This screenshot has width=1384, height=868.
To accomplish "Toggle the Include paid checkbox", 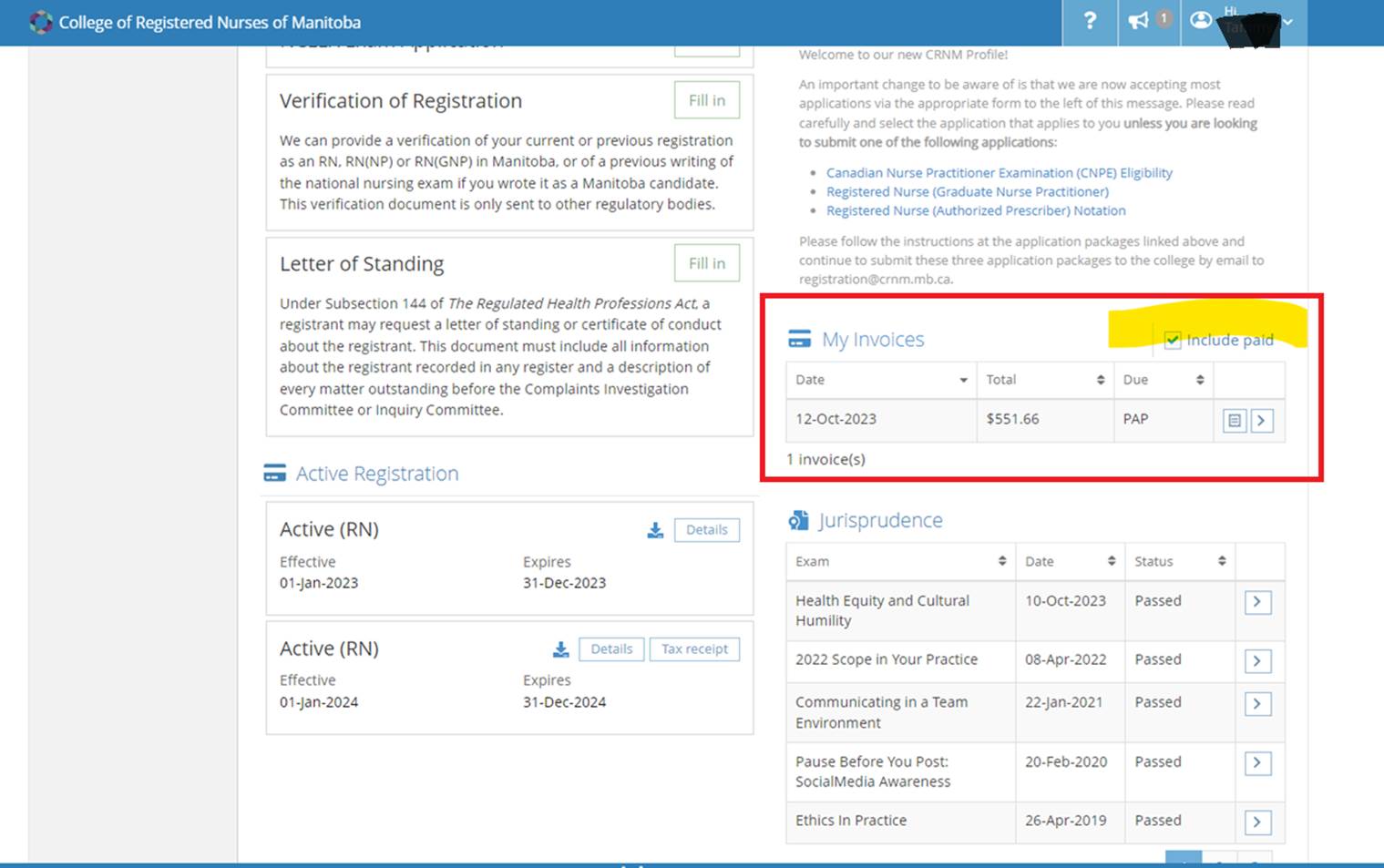I will [x=1173, y=341].
